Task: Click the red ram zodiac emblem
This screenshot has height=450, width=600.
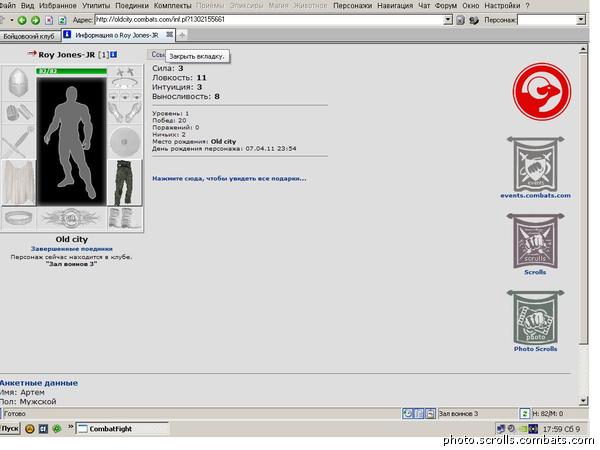Action: click(x=541, y=92)
